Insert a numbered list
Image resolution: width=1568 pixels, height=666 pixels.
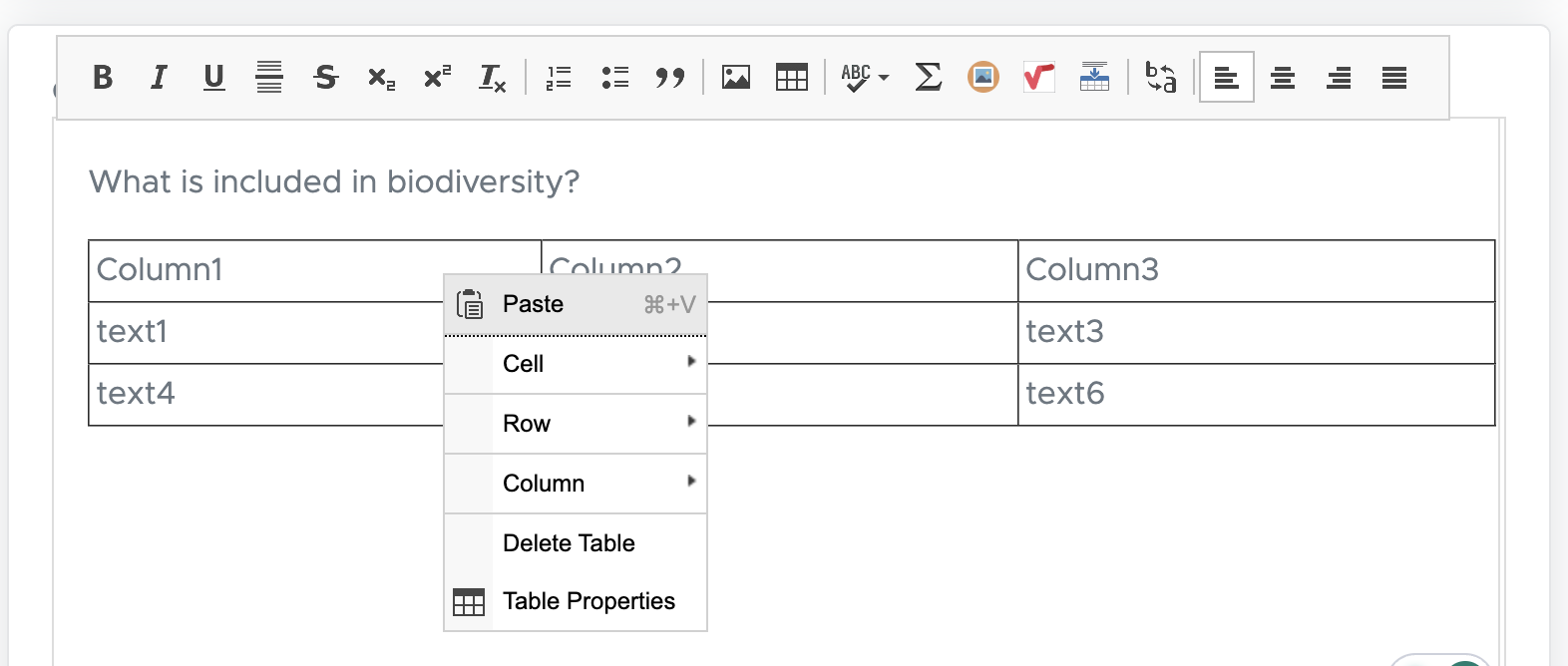point(559,77)
